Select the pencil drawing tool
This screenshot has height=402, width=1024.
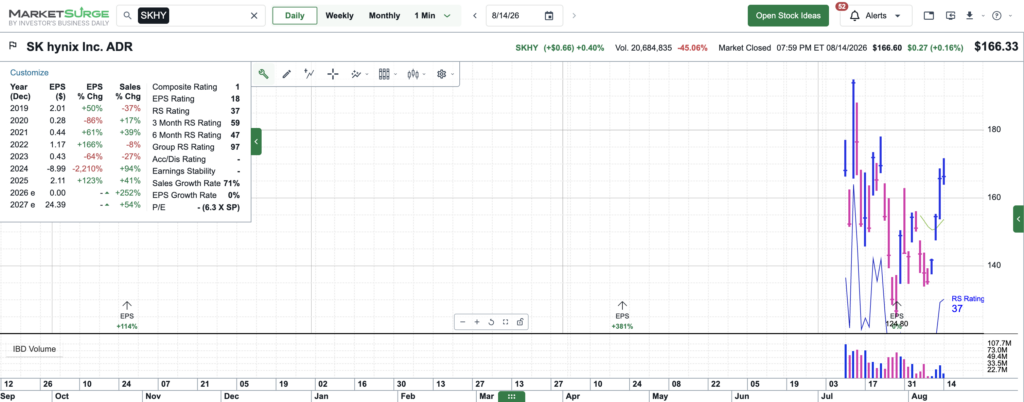[286, 74]
